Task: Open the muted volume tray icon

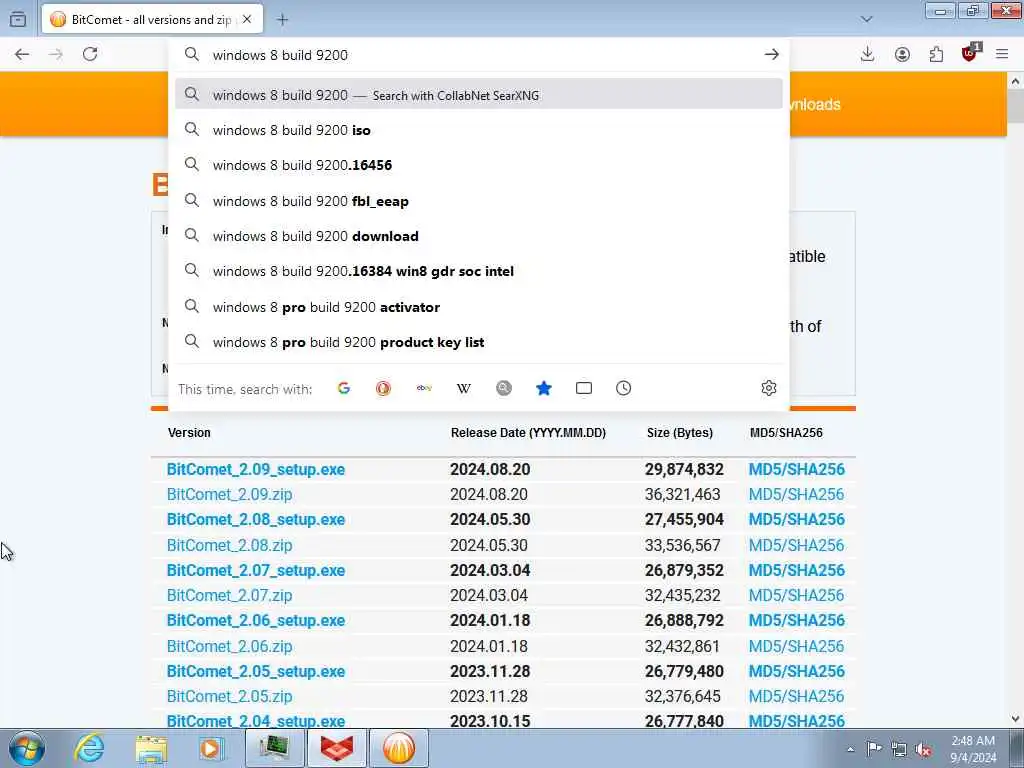Action: tap(923, 749)
